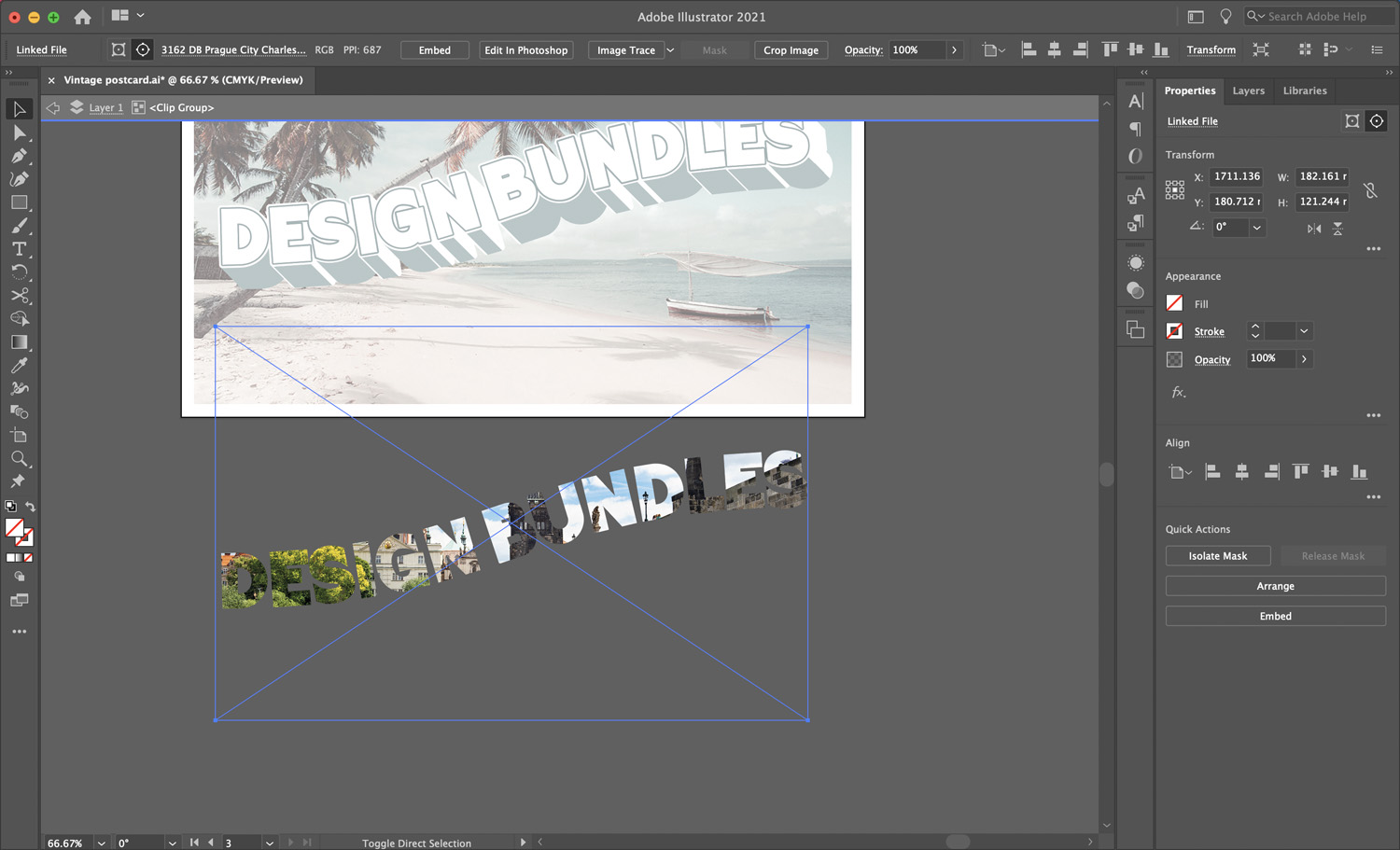The height and width of the screenshot is (850, 1400).
Task: Select the Eyedropper tool
Action: click(x=19, y=366)
